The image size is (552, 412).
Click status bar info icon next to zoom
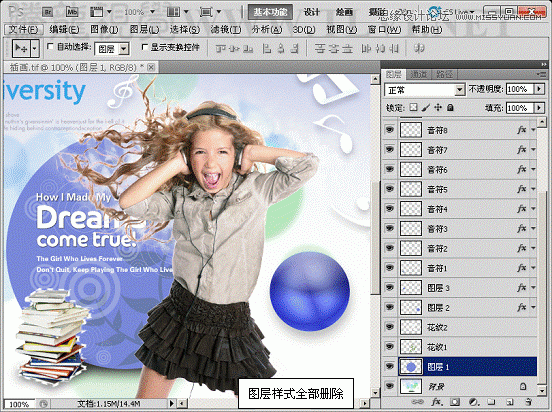(43, 404)
